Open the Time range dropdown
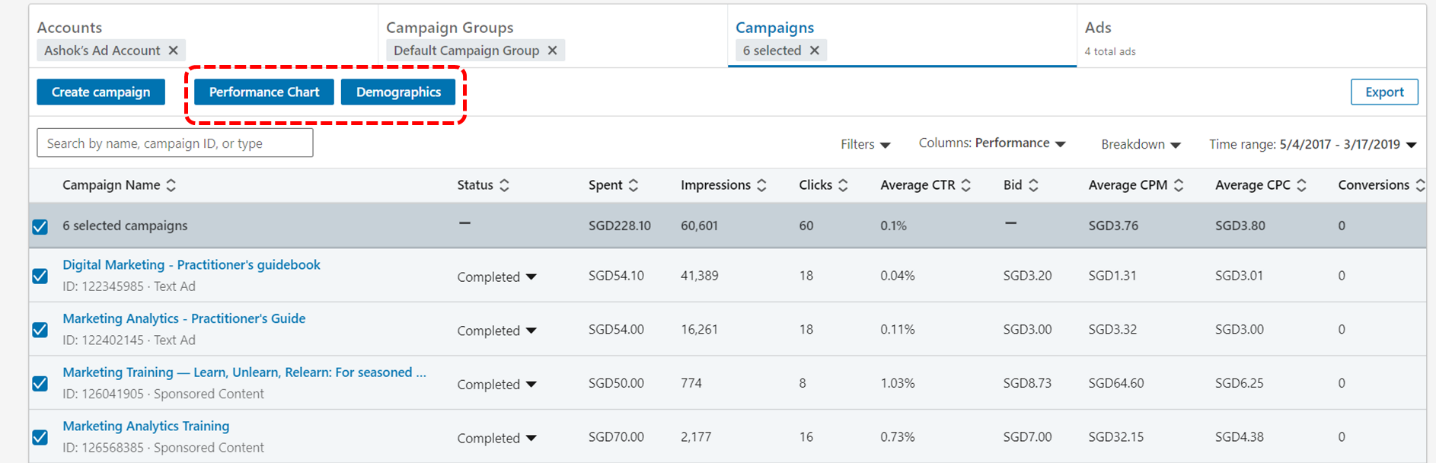This screenshot has width=1436, height=463. pos(1313,144)
